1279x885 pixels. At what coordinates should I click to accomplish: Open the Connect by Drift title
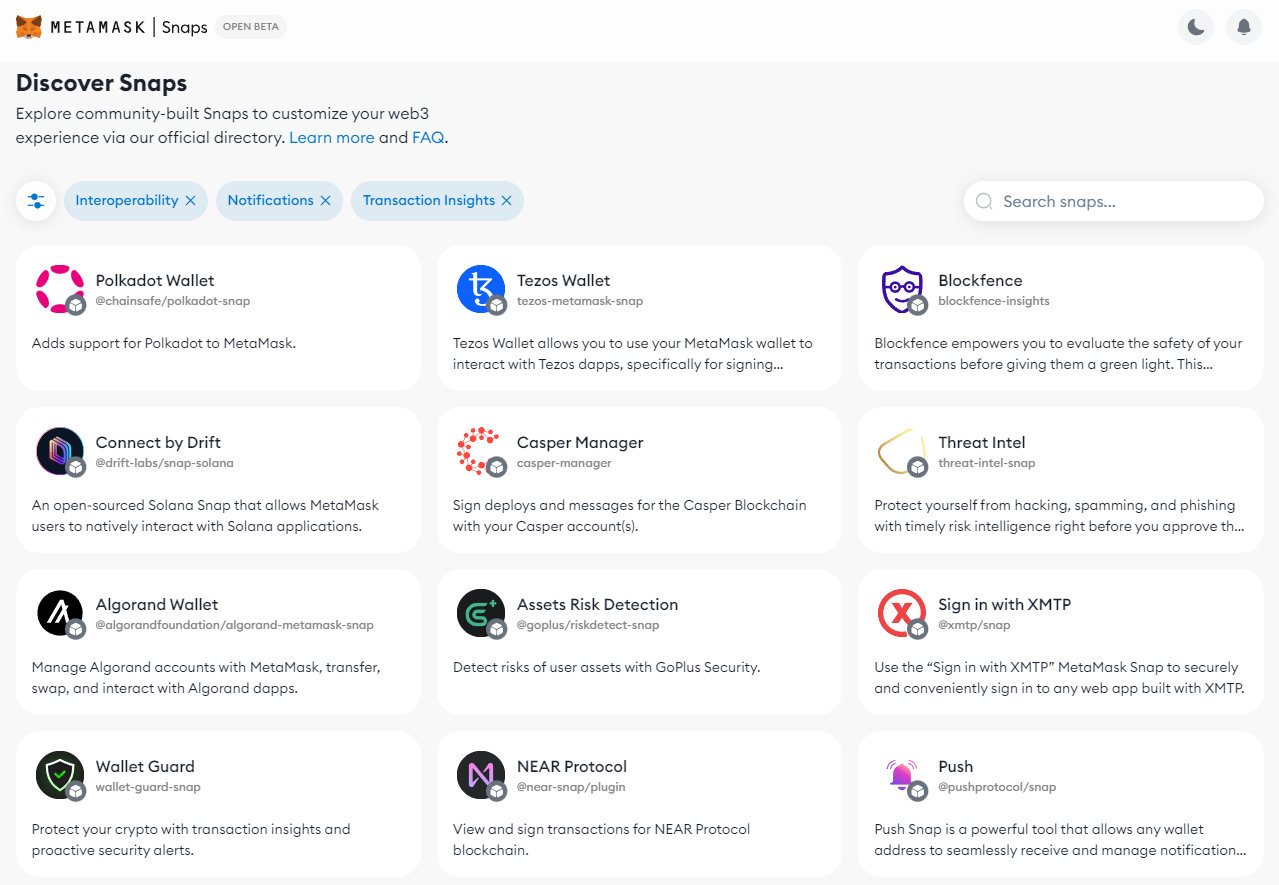(x=158, y=443)
